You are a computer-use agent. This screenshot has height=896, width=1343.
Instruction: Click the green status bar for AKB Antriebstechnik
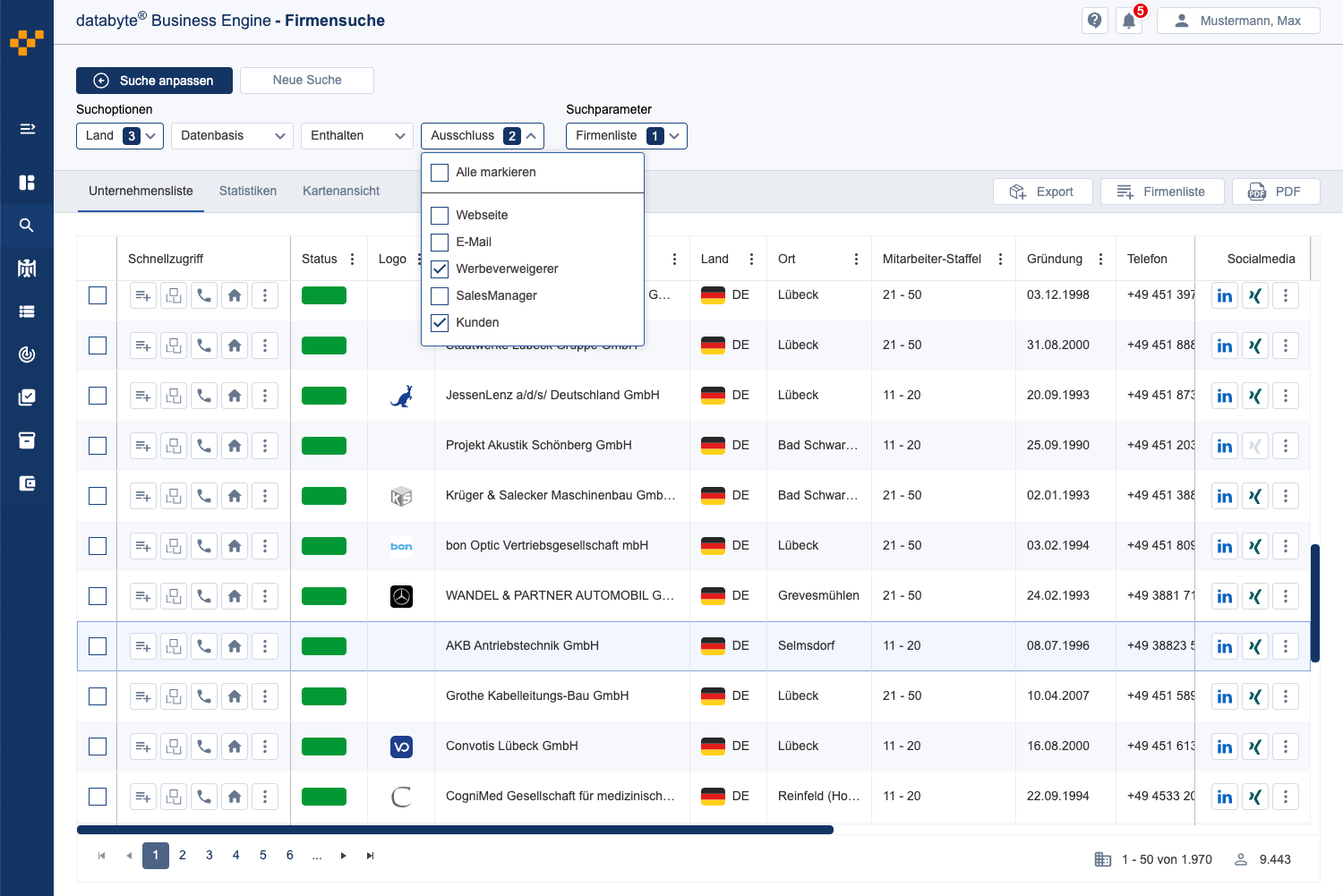point(324,646)
